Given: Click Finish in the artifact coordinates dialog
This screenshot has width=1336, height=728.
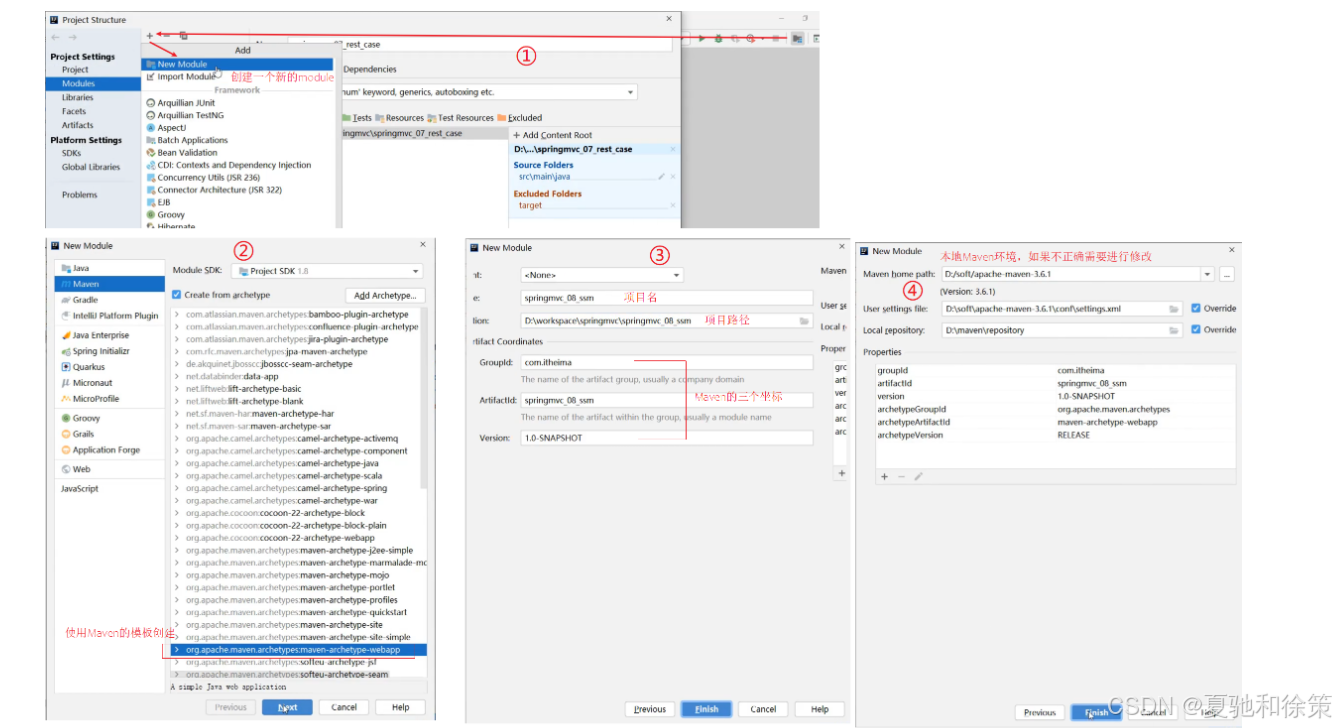Looking at the screenshot, I should [x=707, y=709].
